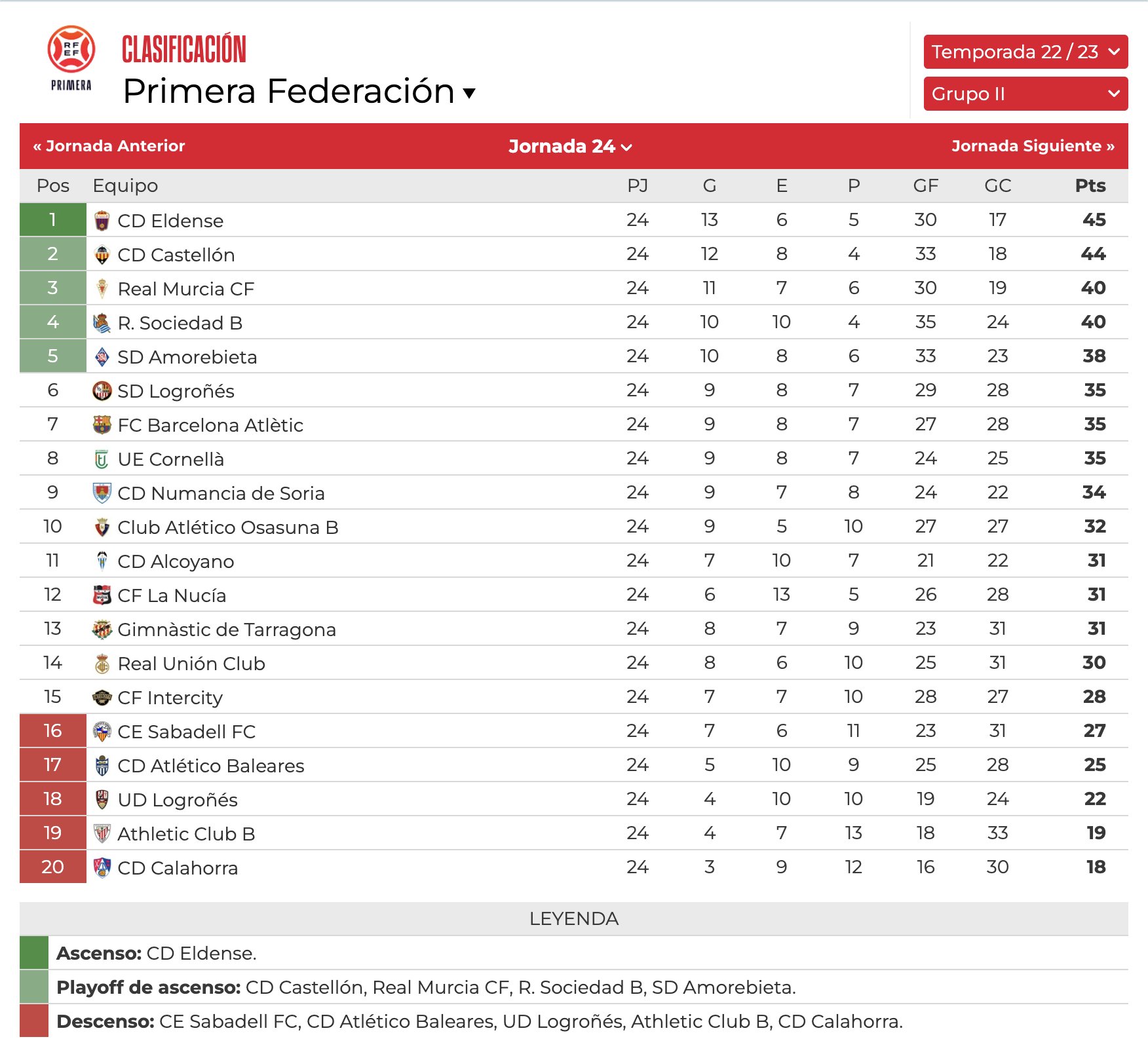1148x1056 pixels.
Task: Click the green Ascenso legend swatch
Action: point(34,952)
